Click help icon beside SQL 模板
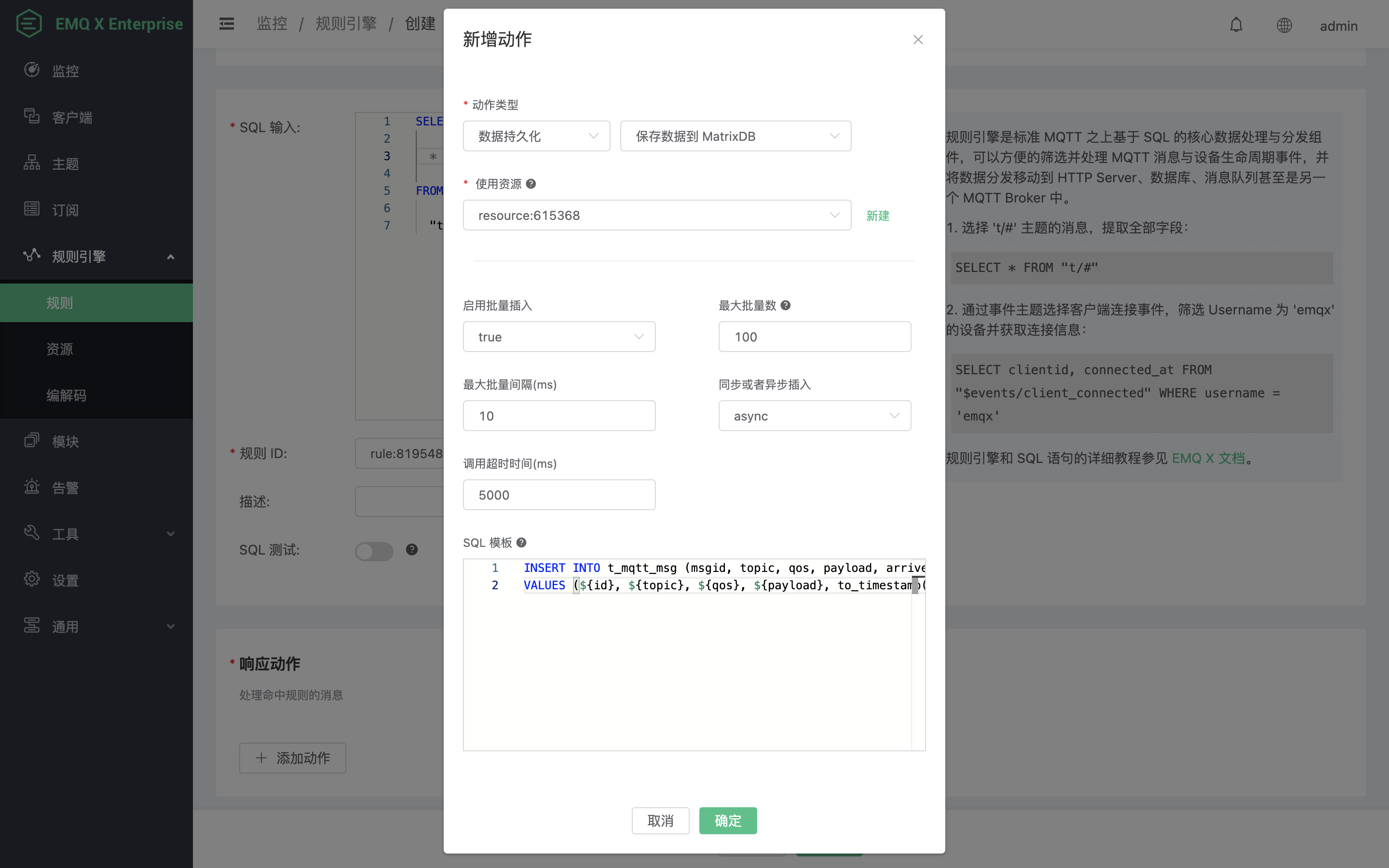The width and height of the screenshot is (1389, 868). coord(521,542)
